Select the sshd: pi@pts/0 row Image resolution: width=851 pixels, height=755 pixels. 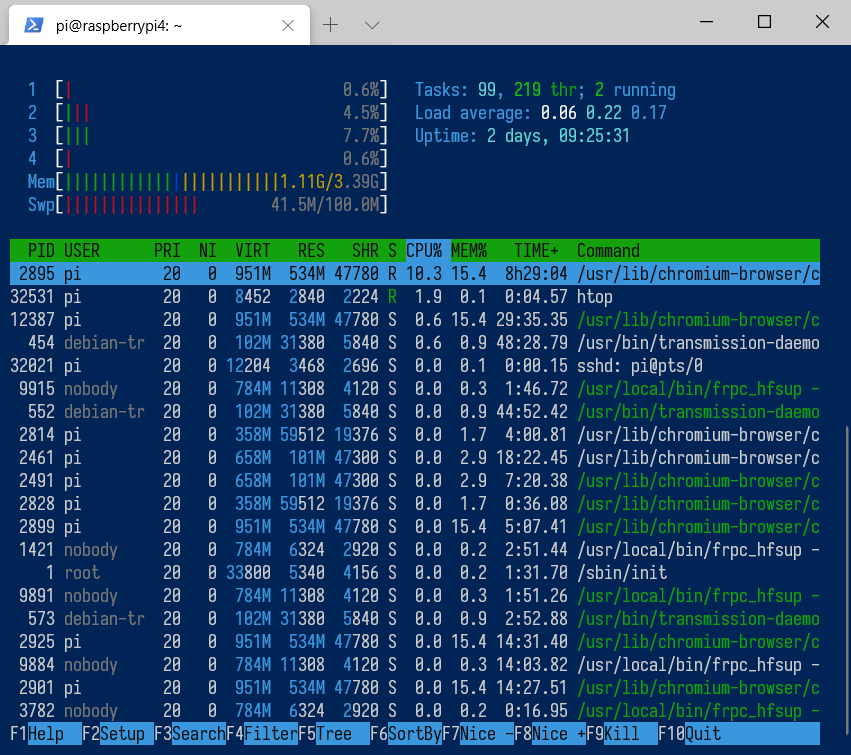pos(415,366)
